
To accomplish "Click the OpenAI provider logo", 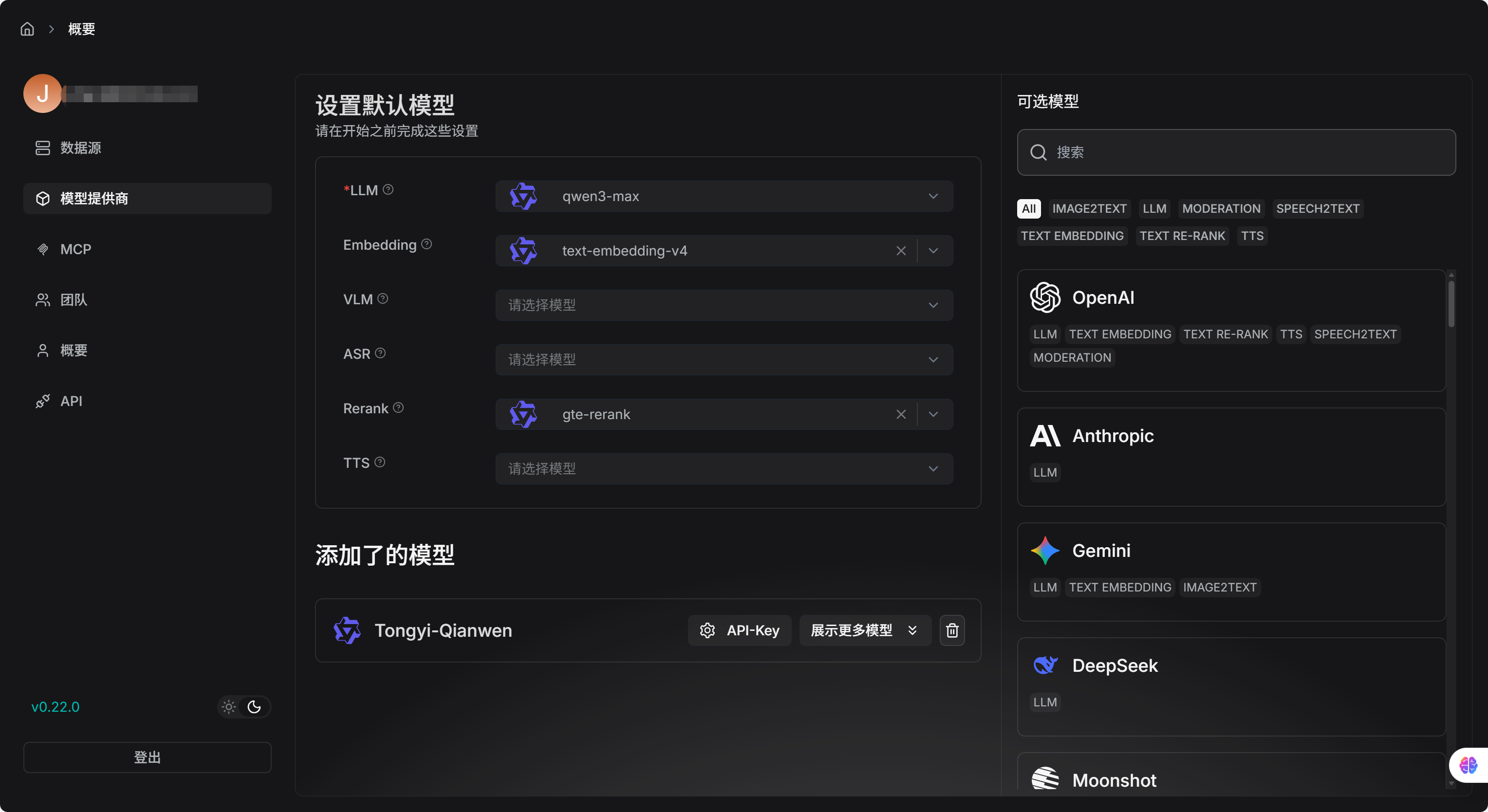I will (1045, 297).
